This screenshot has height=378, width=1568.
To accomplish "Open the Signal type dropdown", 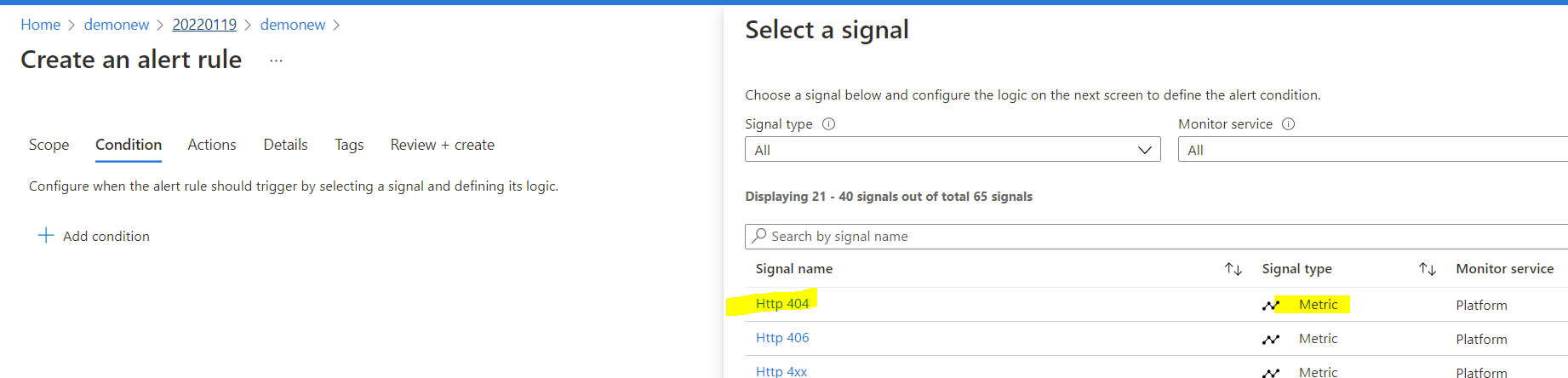I will click(x=952, y=150).
